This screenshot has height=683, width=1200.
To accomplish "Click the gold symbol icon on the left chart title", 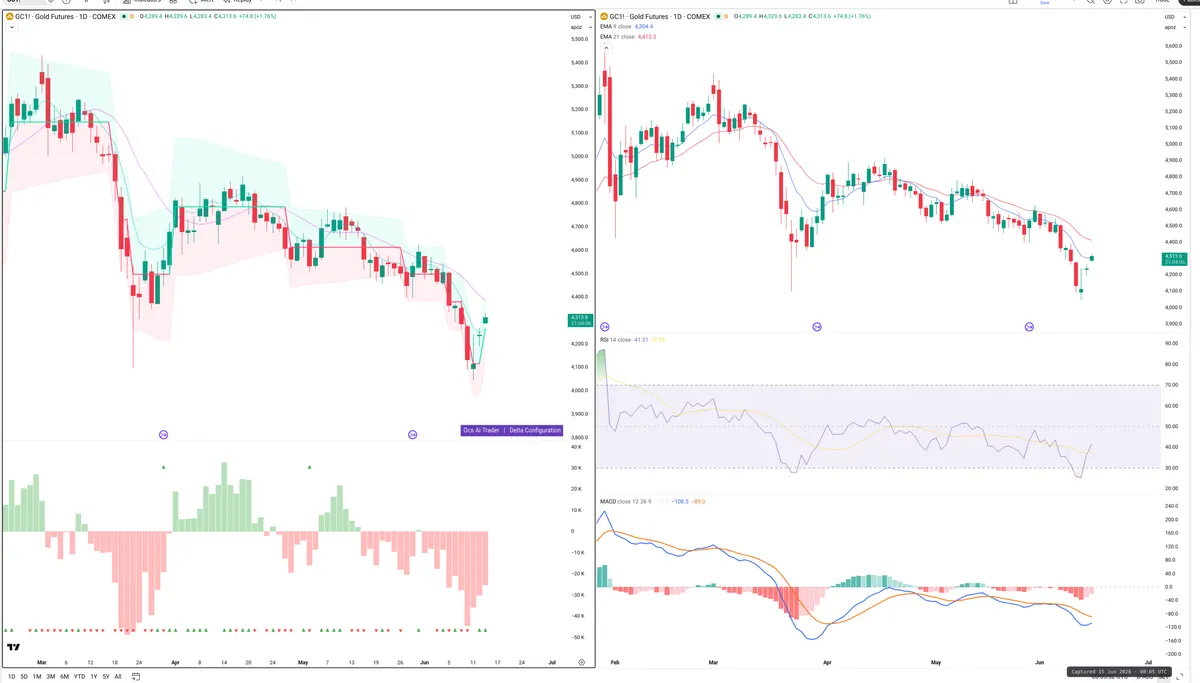I will point(9,17).
